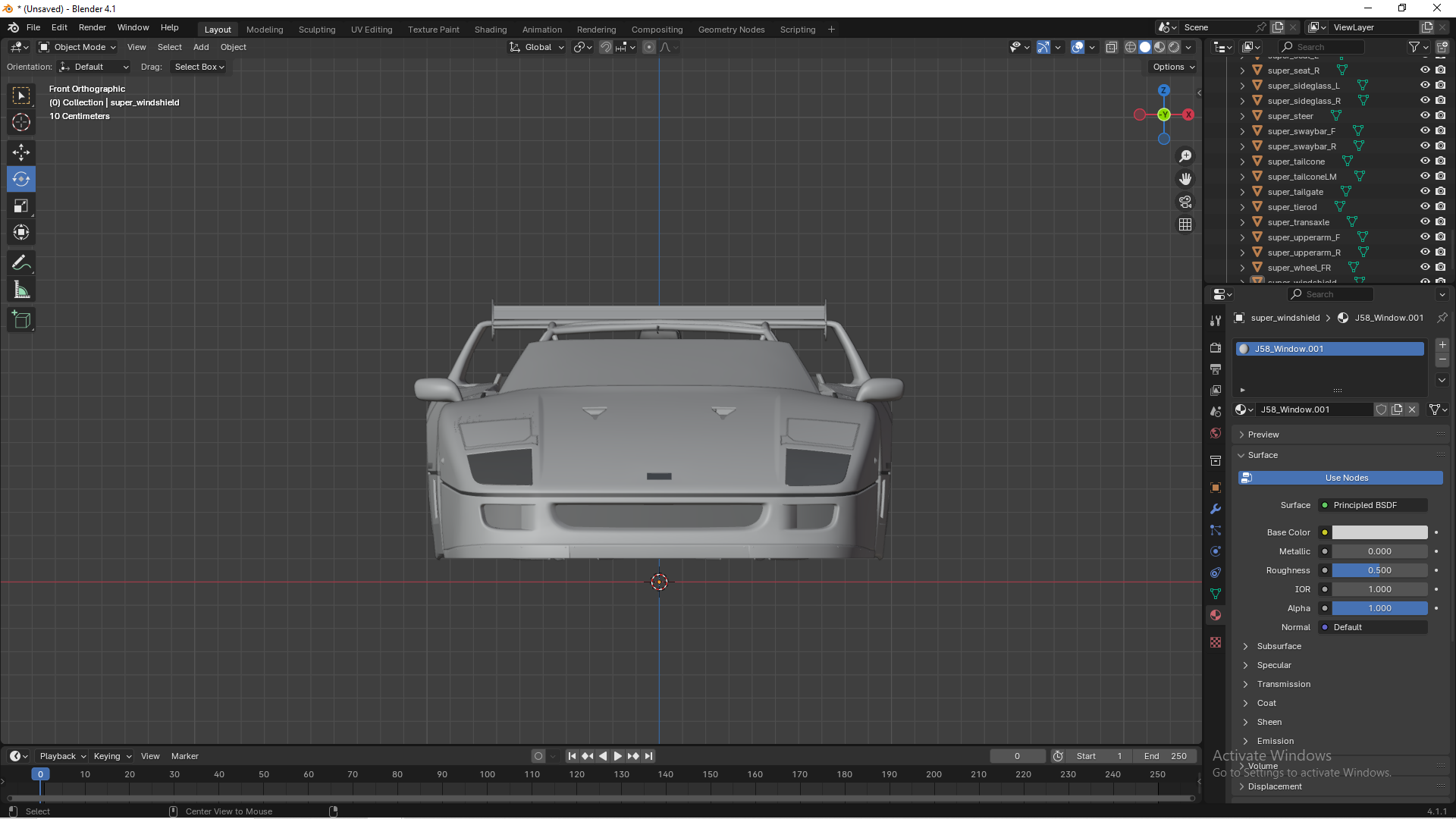Viewport: 1456px width, 819px height.
Task: Expand the Subsurface section
Action: [1279, 646]
